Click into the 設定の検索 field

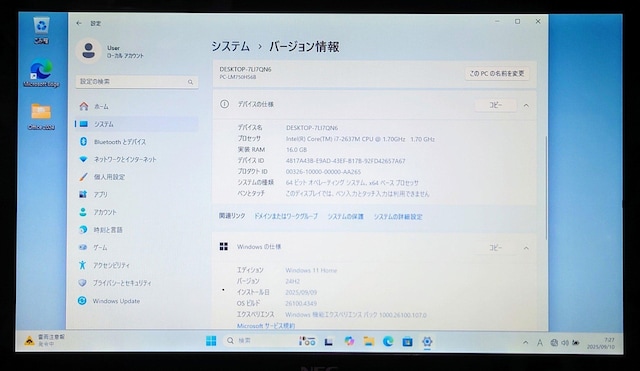pos(137,82)
